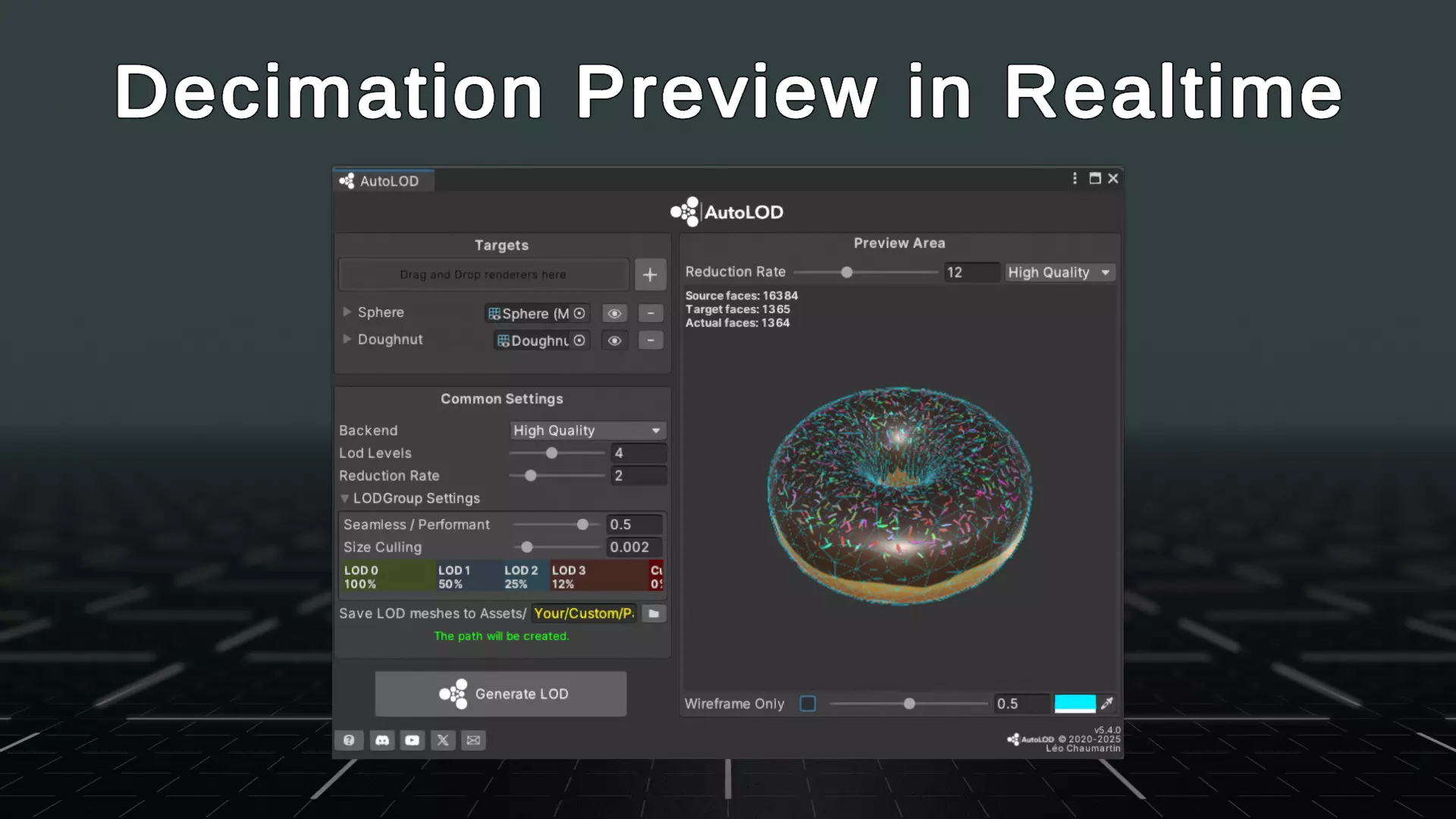Viewport: 1456px width, 819px height.
Task: Click the Drag and Drop renderers here area
Action: pyautogui.click(x=483, y=275)
